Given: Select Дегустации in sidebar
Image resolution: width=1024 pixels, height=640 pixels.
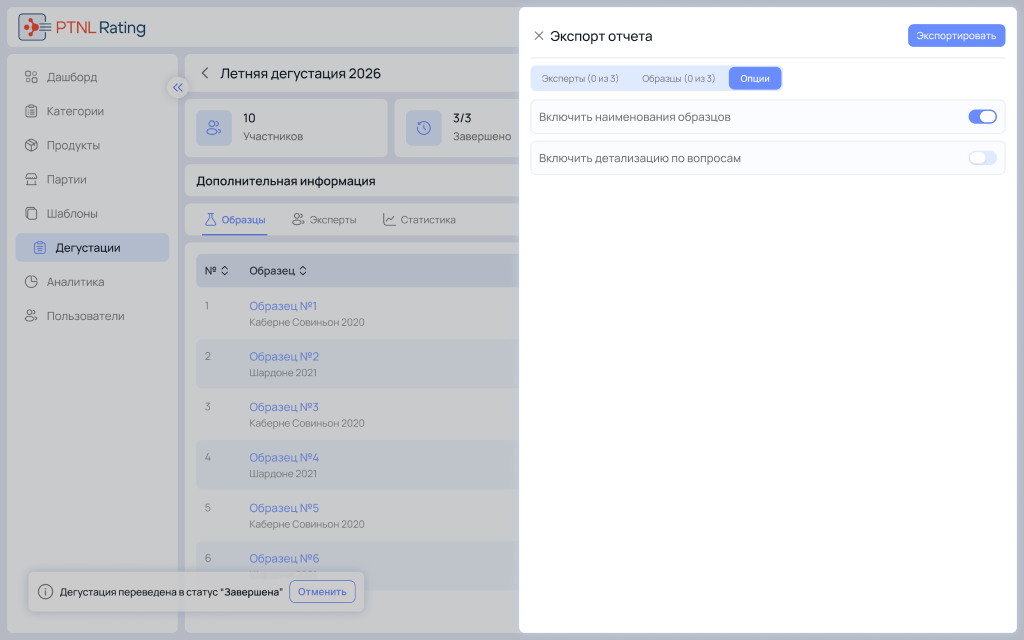Looking at the screenshot, I should click(92, 248).
